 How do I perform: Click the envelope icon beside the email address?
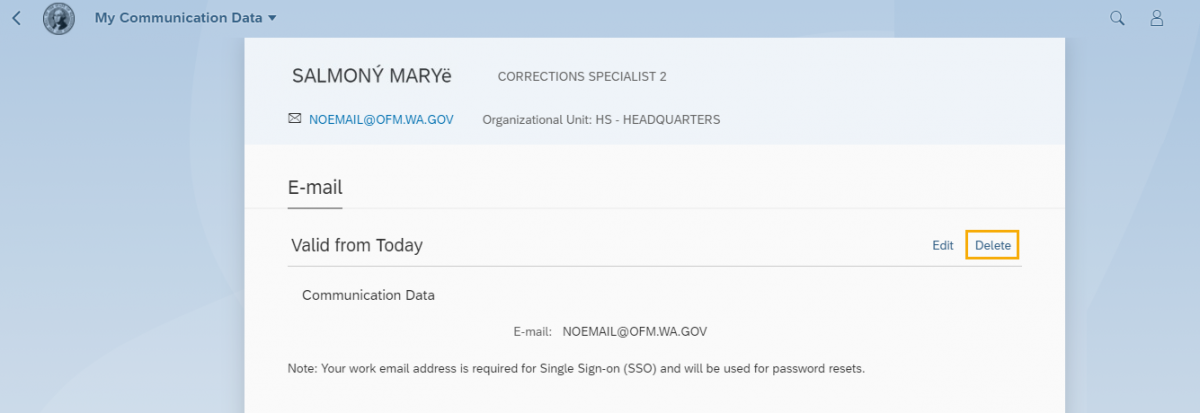point(294,118)
